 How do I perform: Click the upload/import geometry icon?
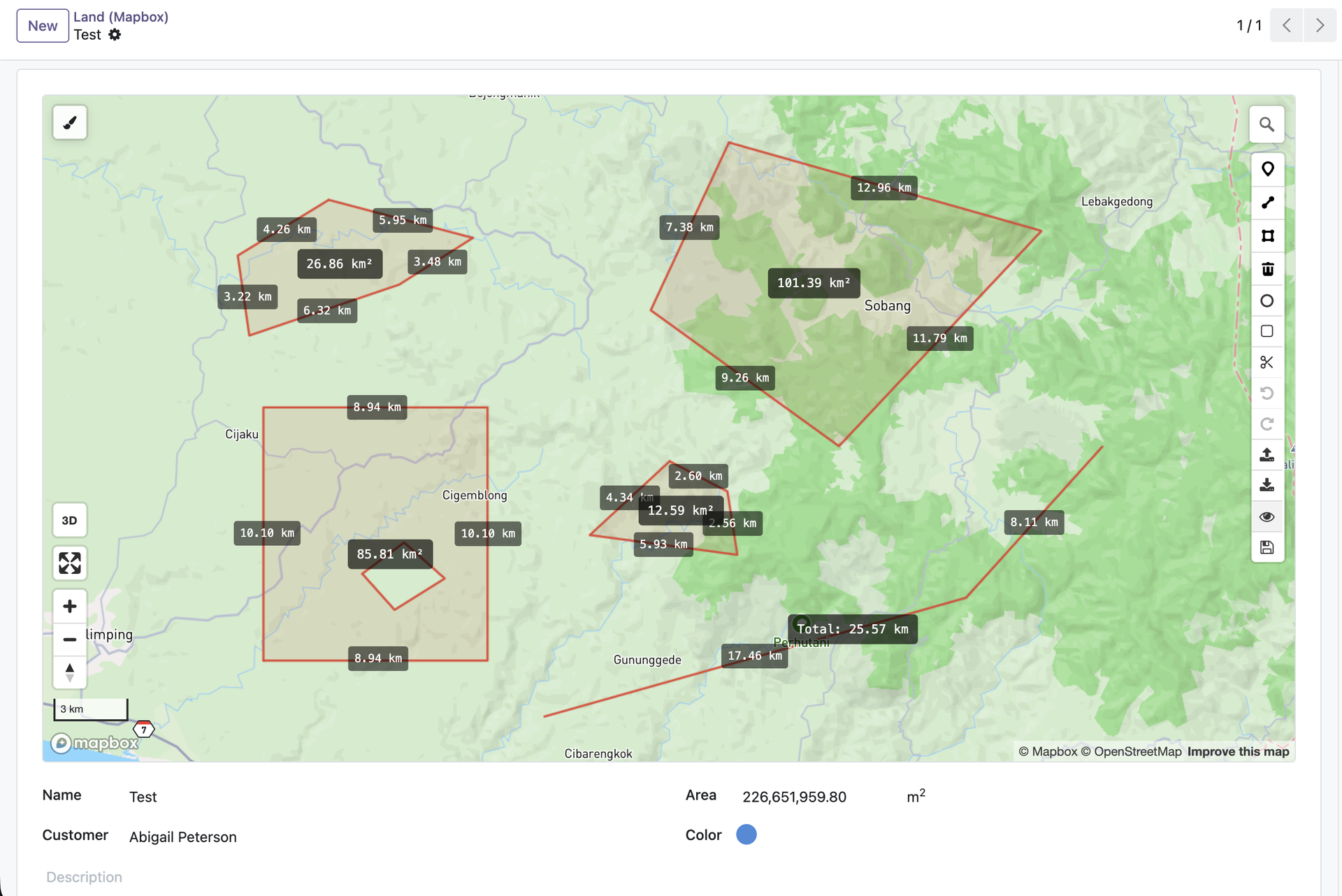point(1267,454)
